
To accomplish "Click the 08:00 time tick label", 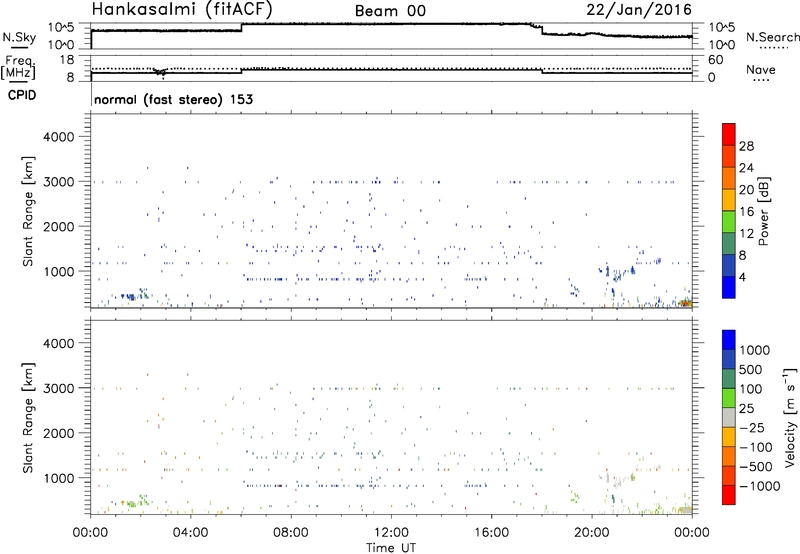I will 291,533.
